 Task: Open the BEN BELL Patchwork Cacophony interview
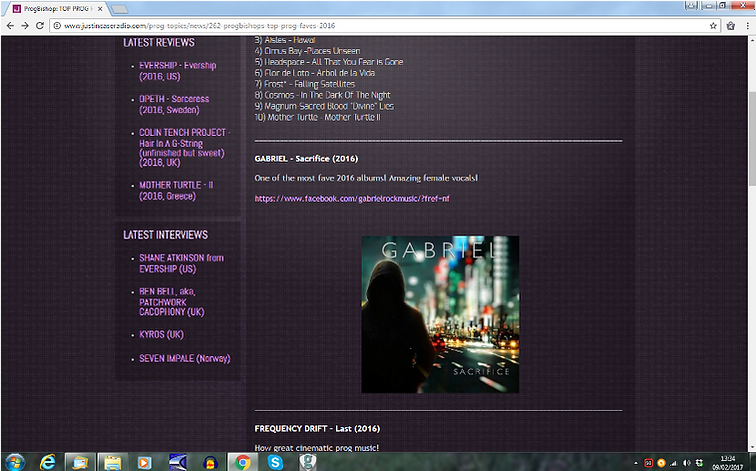(x=172, y=302)
